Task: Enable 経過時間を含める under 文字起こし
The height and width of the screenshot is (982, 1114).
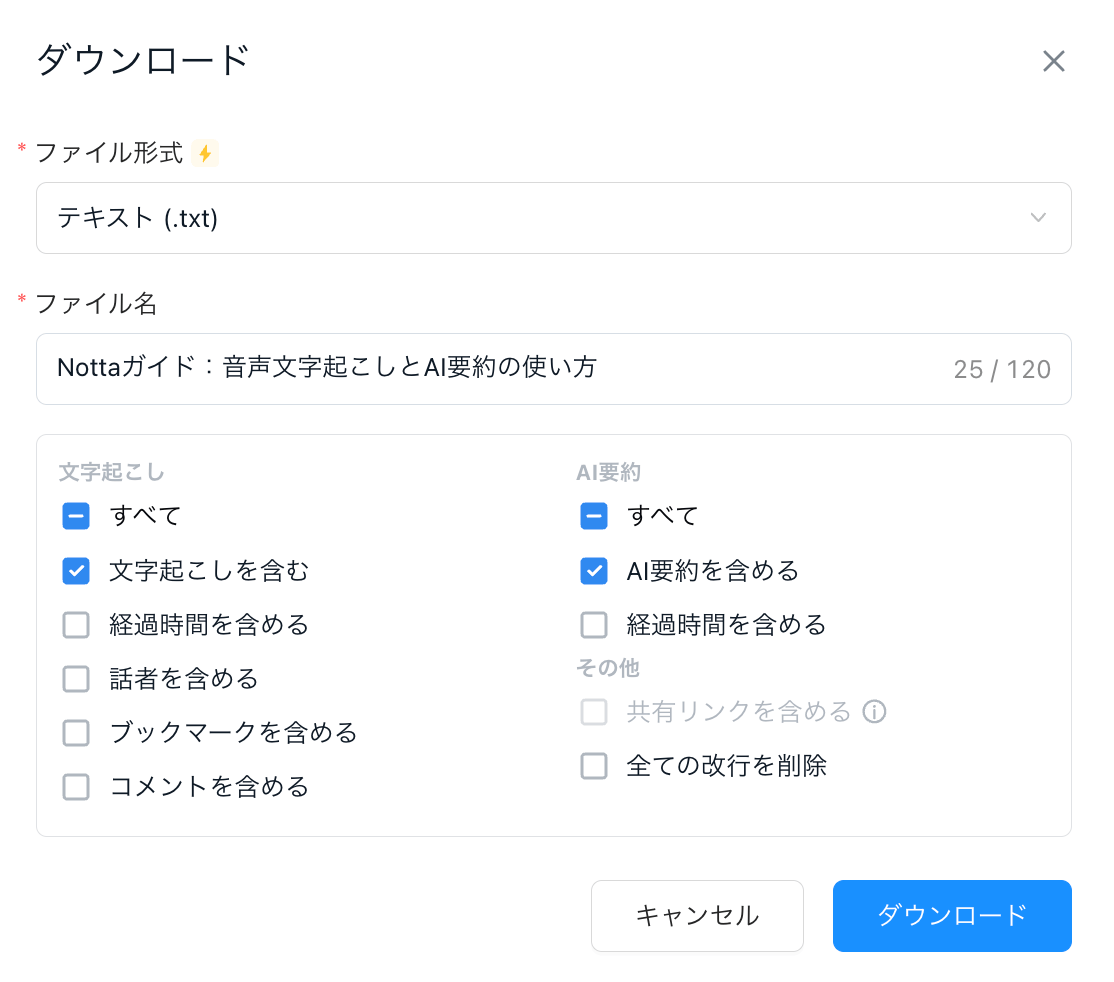Action: pos(76,625)
